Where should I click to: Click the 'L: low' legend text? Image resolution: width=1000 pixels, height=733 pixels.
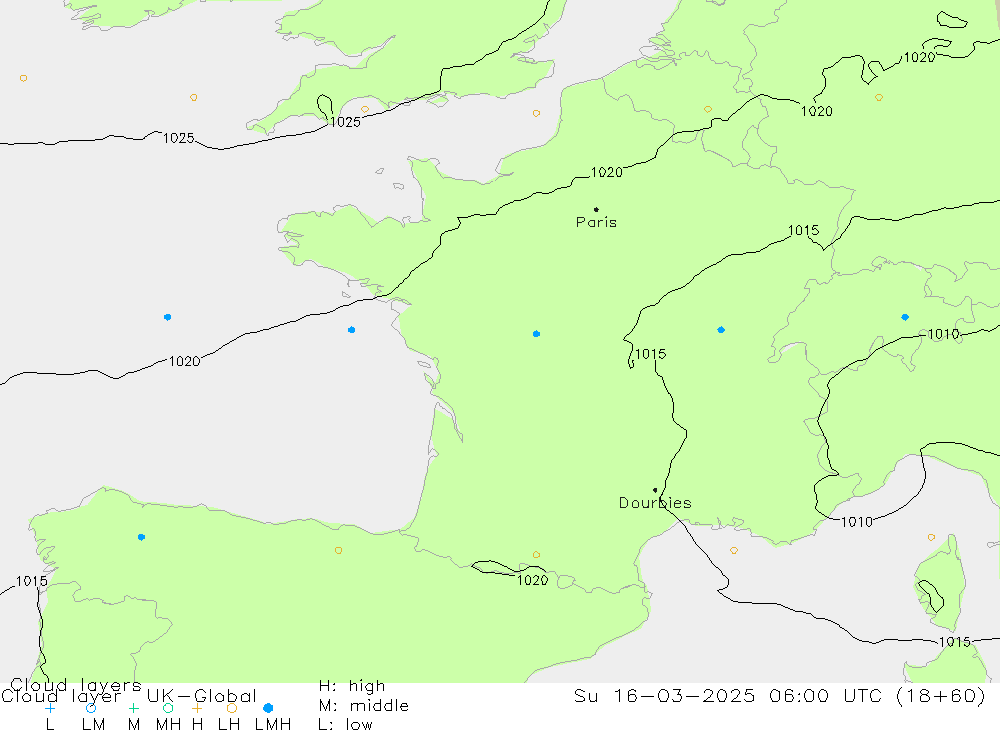tap(345, 725)
